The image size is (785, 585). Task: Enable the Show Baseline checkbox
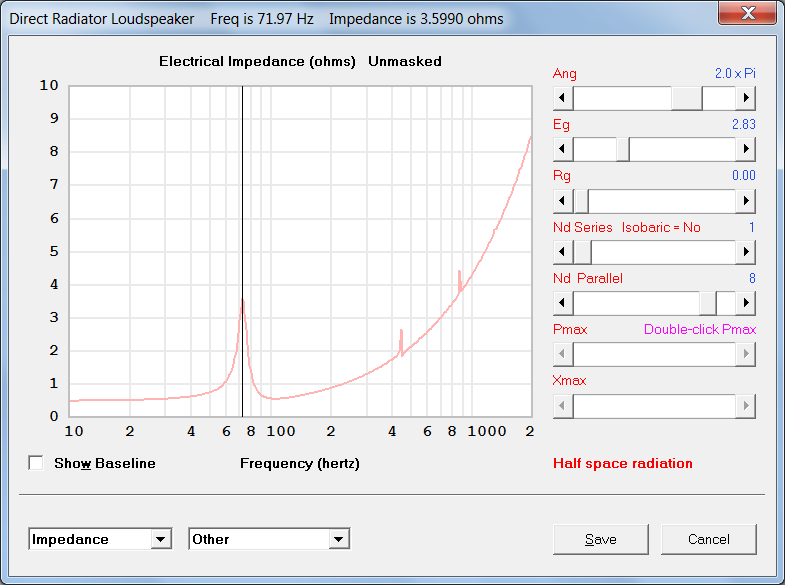pos(36,463)
